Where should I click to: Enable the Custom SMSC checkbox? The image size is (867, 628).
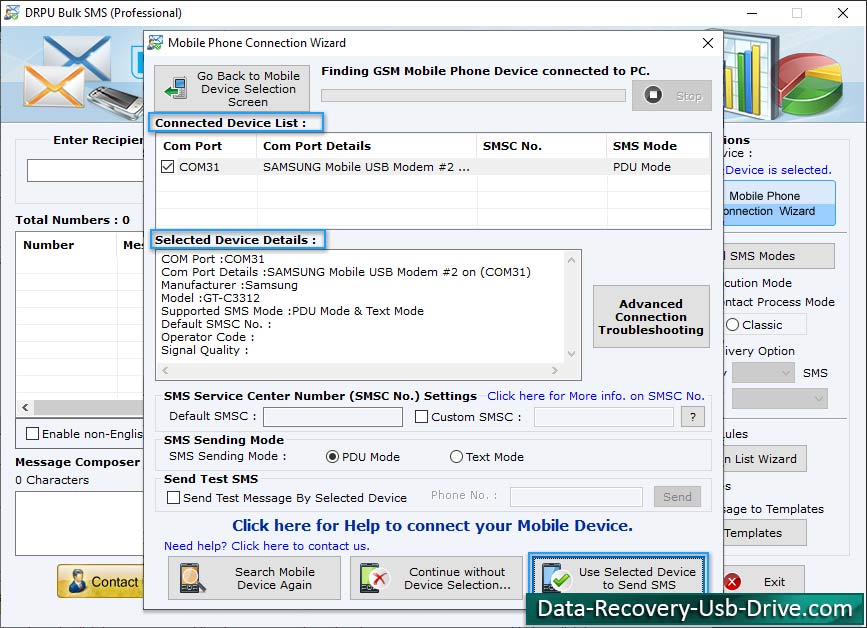(421, 416)
